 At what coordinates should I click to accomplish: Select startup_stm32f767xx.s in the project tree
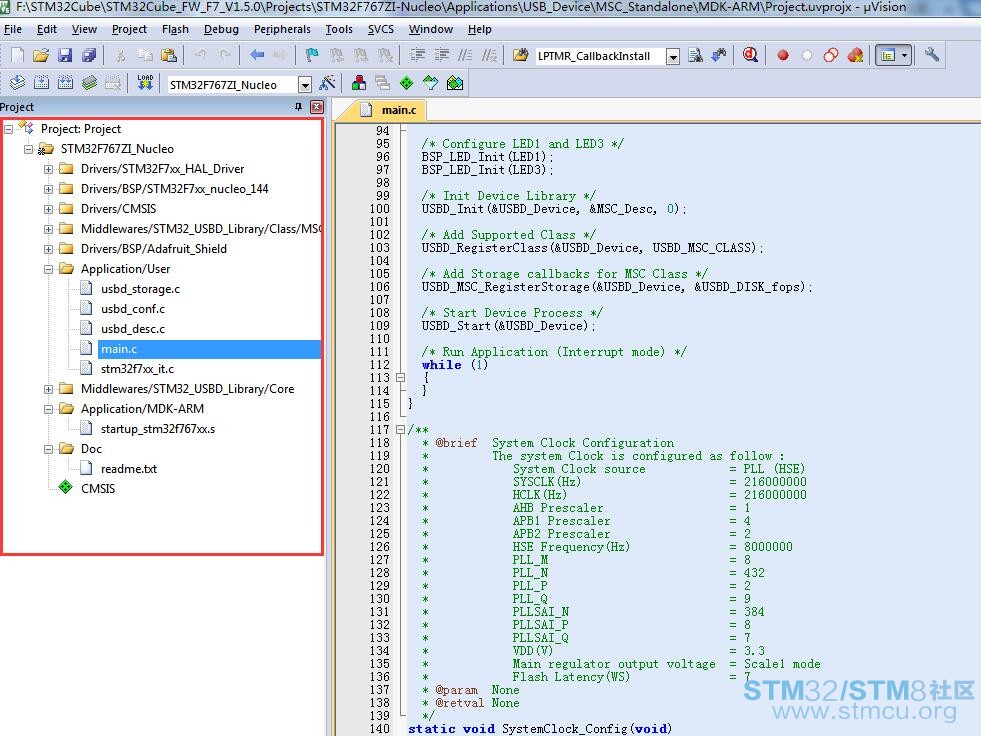158,429
